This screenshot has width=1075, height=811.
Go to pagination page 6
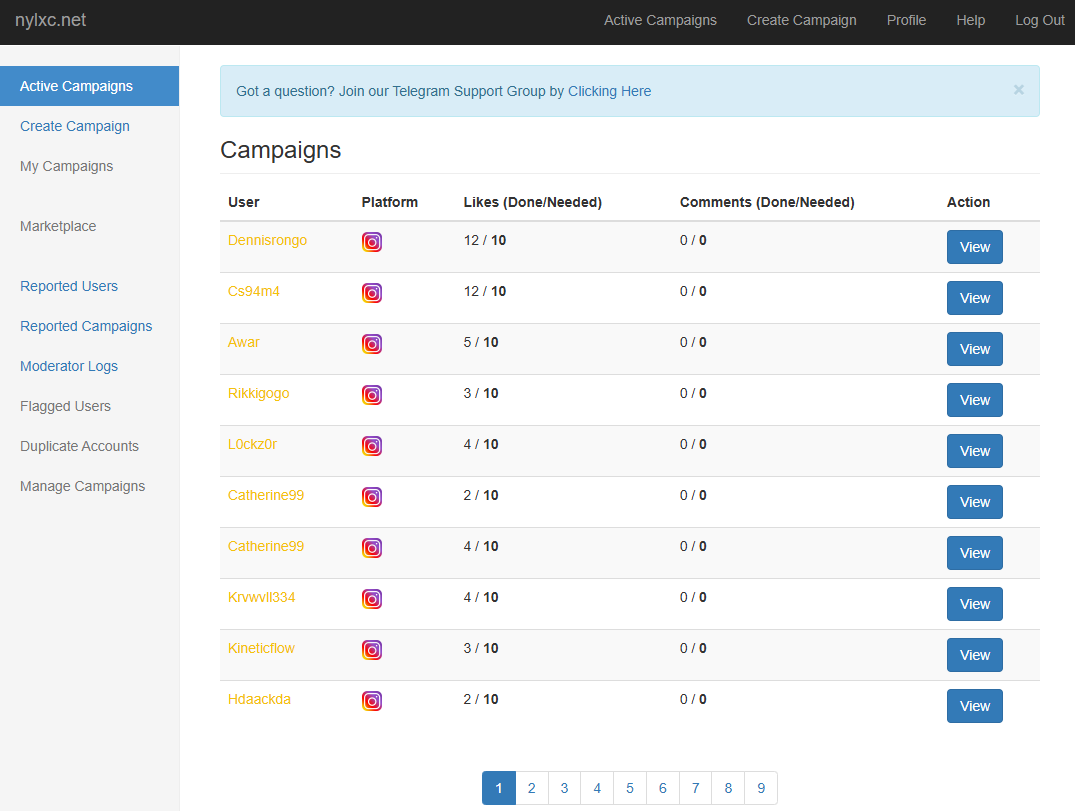[x=662, y=788]
